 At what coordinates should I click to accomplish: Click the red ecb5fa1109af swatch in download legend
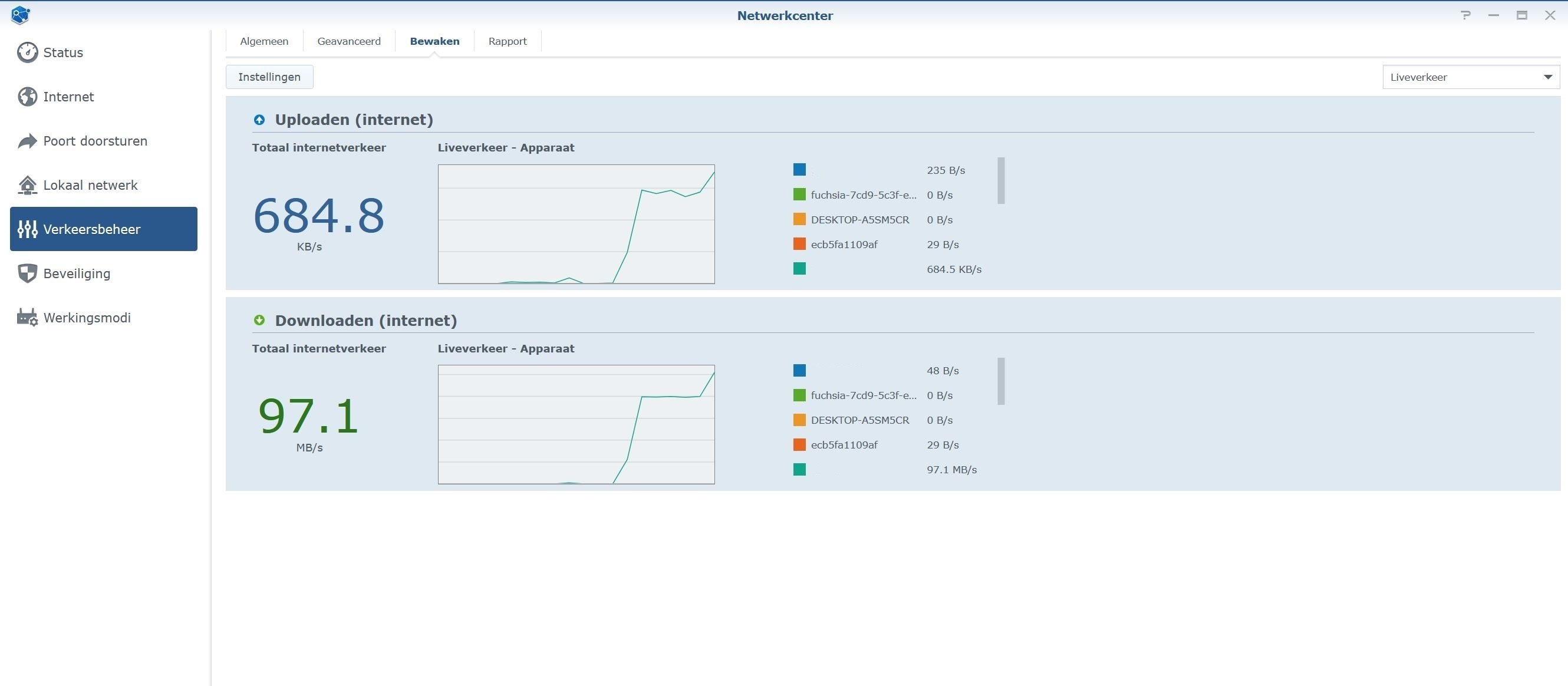pyautogui.click(x=799, y=444)
